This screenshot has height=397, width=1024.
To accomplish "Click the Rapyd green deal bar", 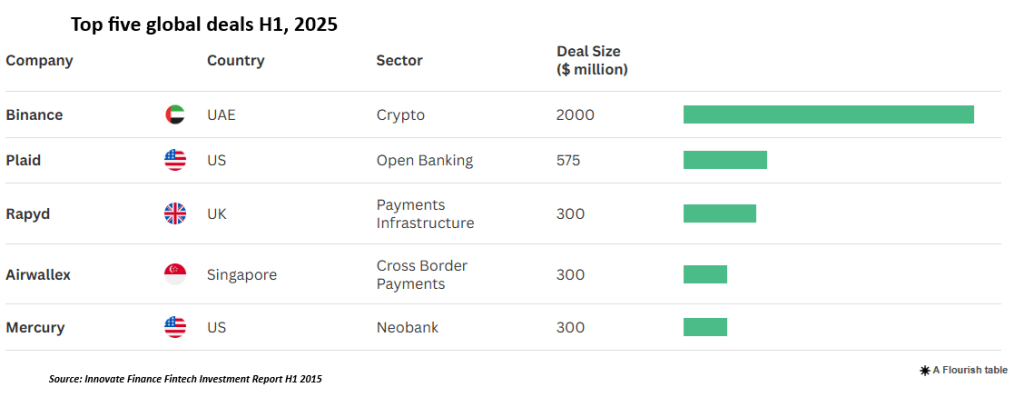I will click(x=720, y=214).
